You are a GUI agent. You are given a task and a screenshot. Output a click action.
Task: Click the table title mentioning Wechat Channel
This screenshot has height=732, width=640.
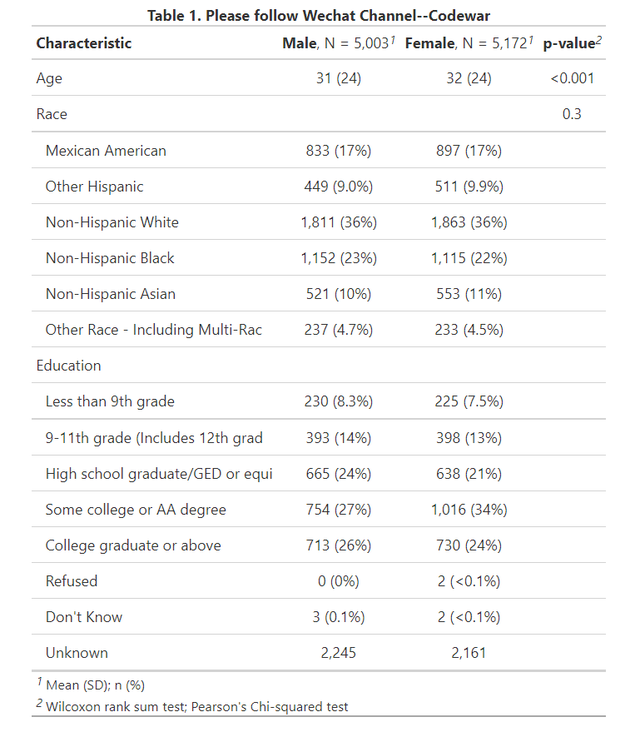(319, 15)
